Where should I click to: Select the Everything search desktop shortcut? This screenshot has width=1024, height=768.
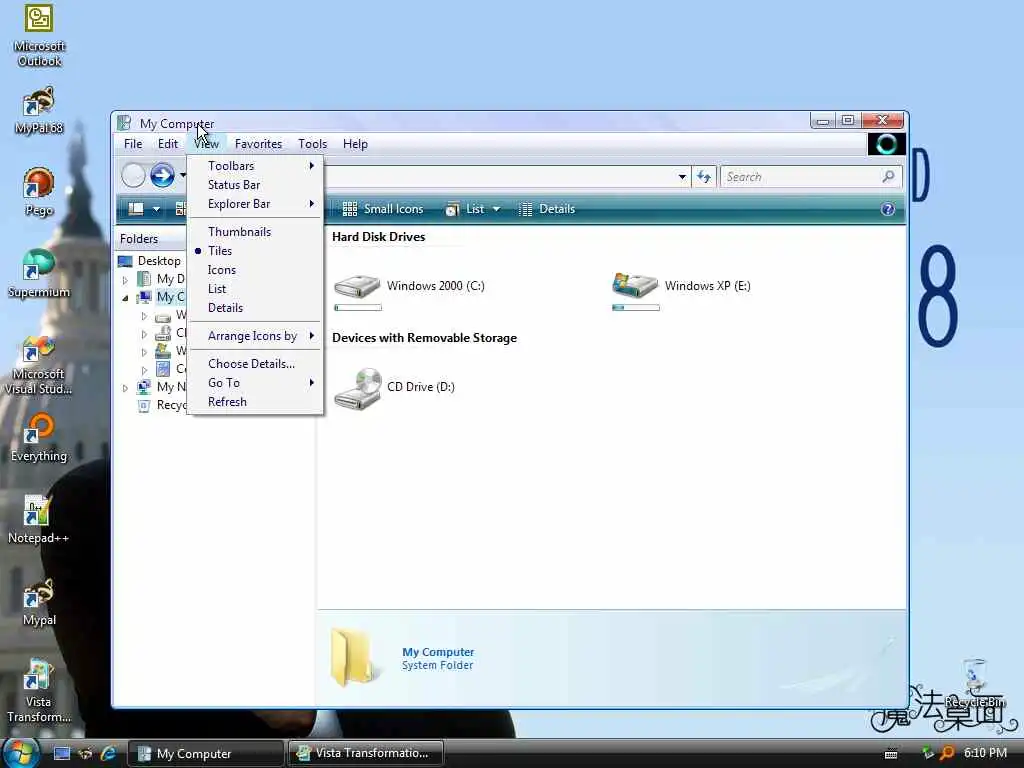[39, 438]
